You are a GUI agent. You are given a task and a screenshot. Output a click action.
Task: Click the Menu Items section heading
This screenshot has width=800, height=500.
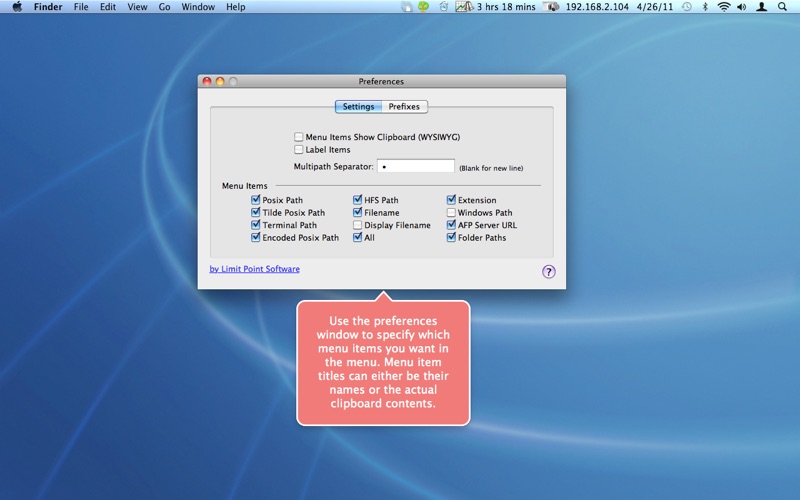point(244,186)
